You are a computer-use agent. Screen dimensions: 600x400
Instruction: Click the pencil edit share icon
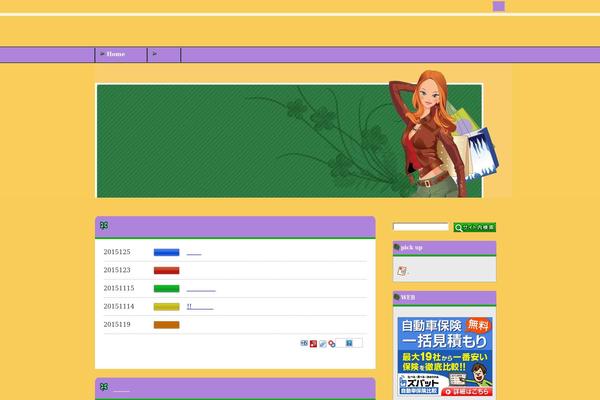(323, 344)
